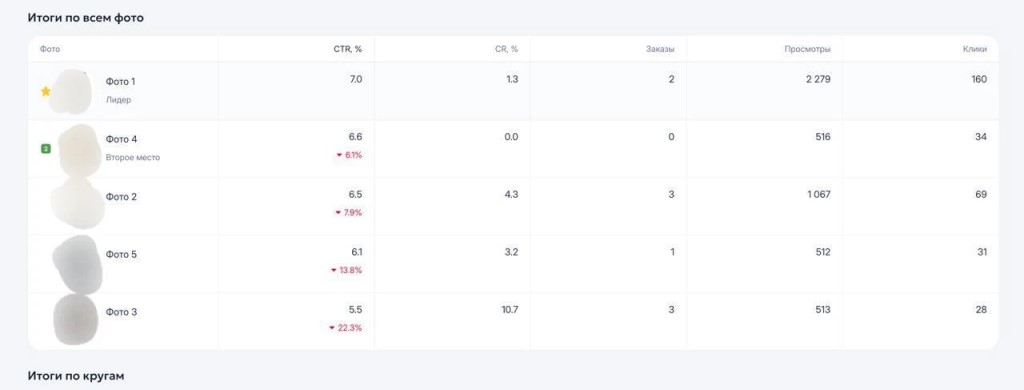Click the red down arrow beside 6.1%
Screen dimensions: 1024x390
click(x=339, y=155)
